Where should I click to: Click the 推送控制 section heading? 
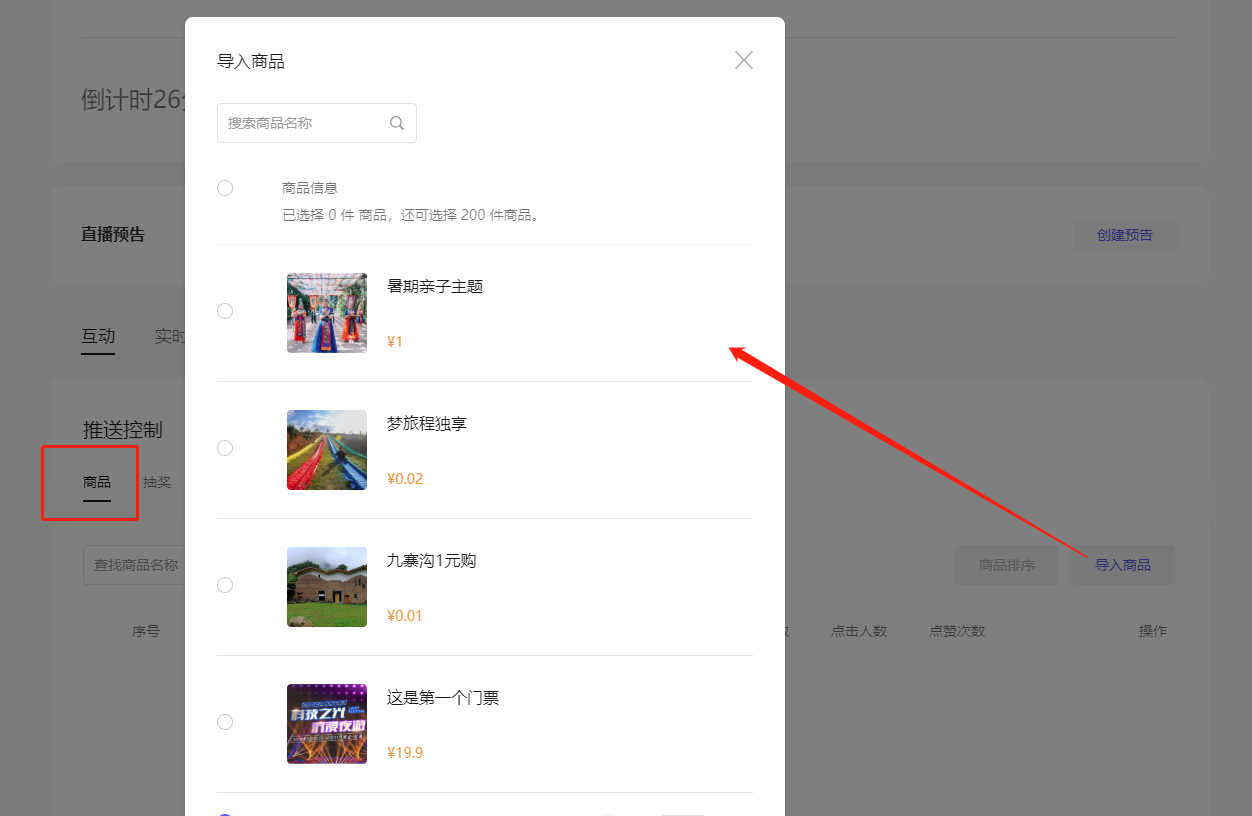point(123,430)
